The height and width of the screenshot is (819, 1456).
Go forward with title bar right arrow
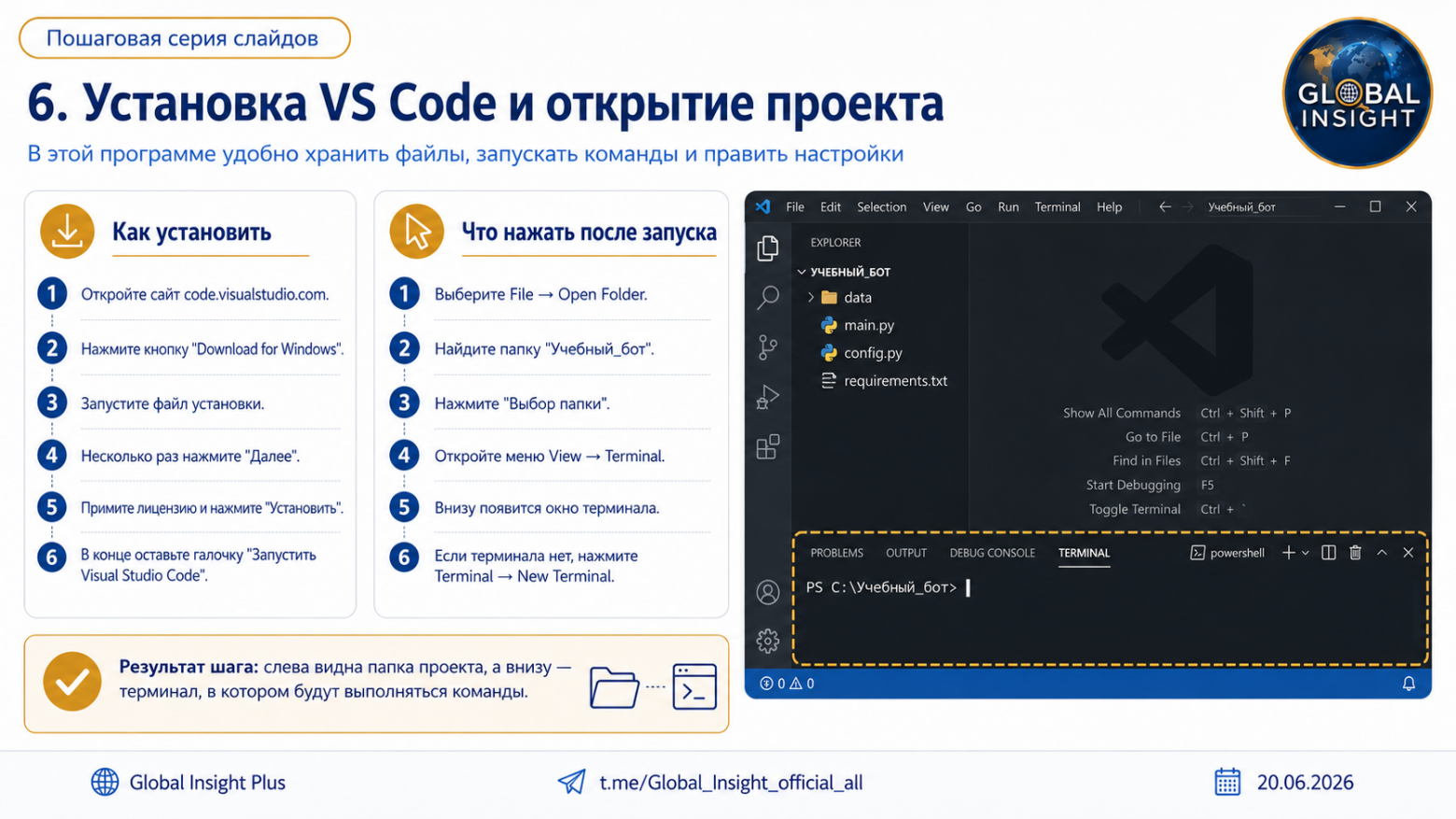[x=1188, y=206]
